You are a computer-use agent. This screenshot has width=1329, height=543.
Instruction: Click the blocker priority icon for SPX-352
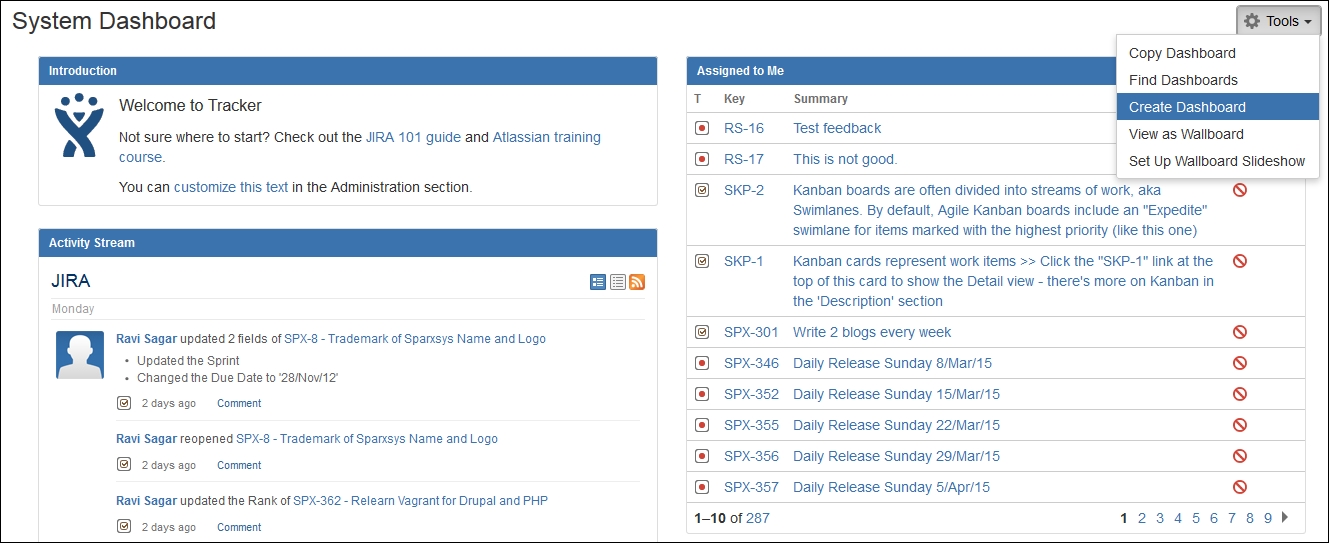pos(1240,394)
